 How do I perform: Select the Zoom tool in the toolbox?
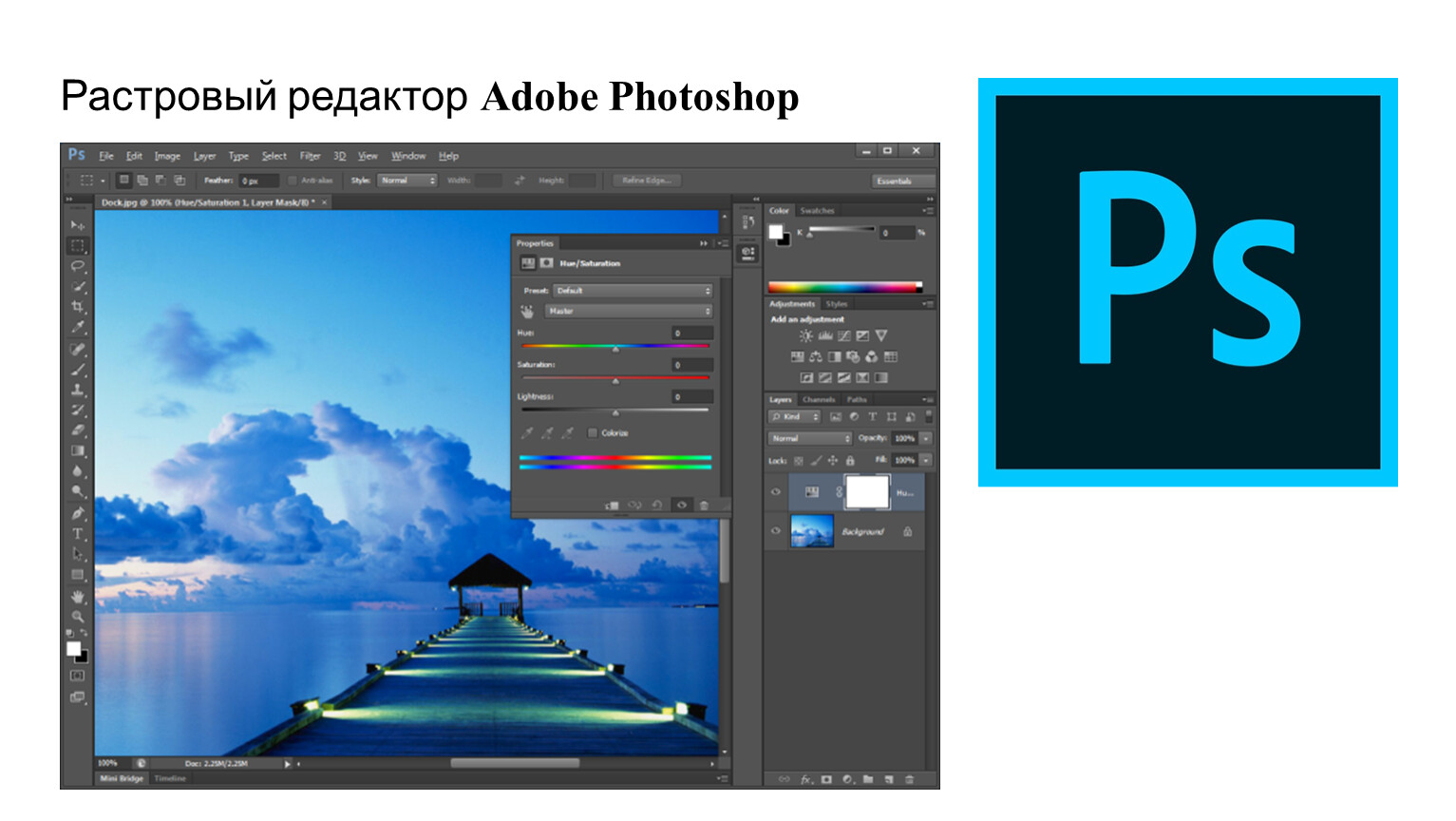[78, 617]
